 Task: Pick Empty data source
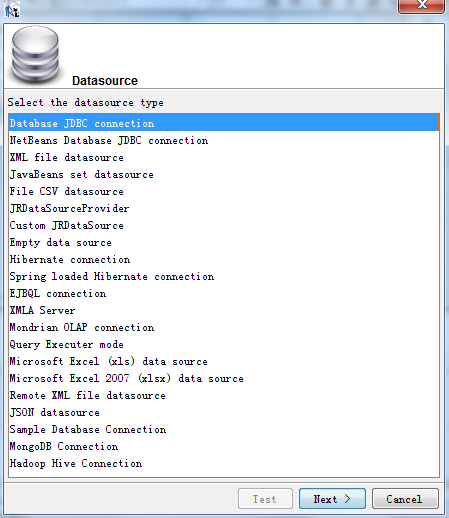point(224,242)
